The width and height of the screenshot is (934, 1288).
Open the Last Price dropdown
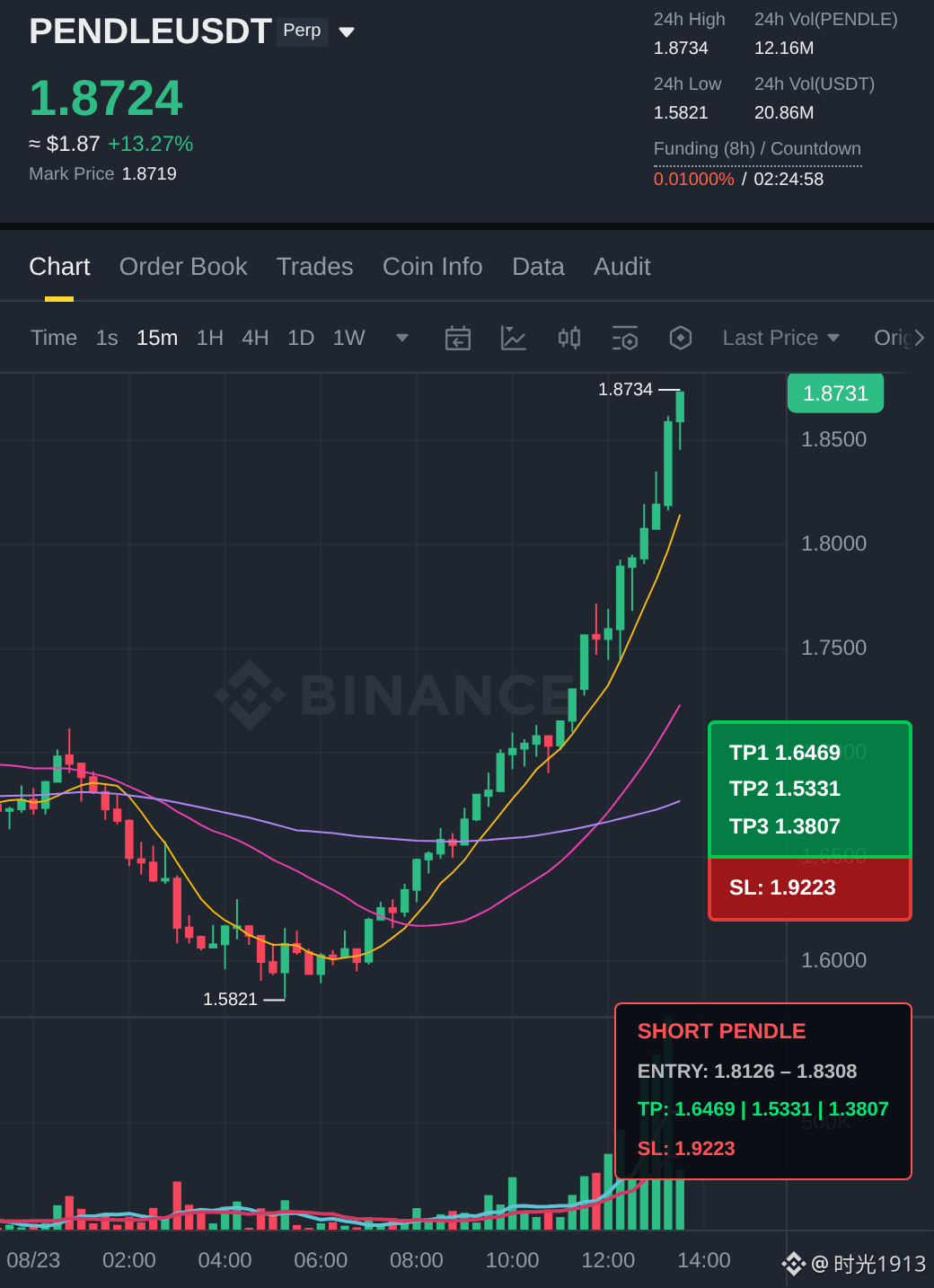pyautogui.click(x=780, y=338)
